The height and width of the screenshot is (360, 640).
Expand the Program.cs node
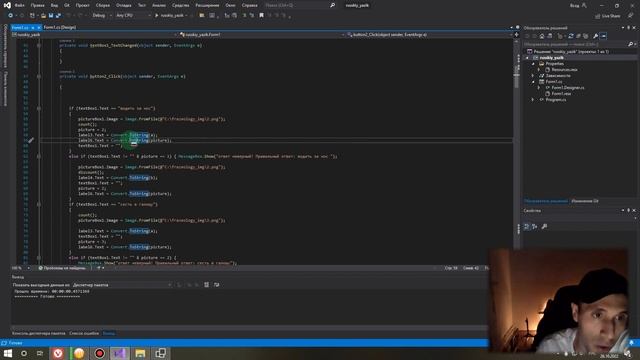tap(533, 100)
